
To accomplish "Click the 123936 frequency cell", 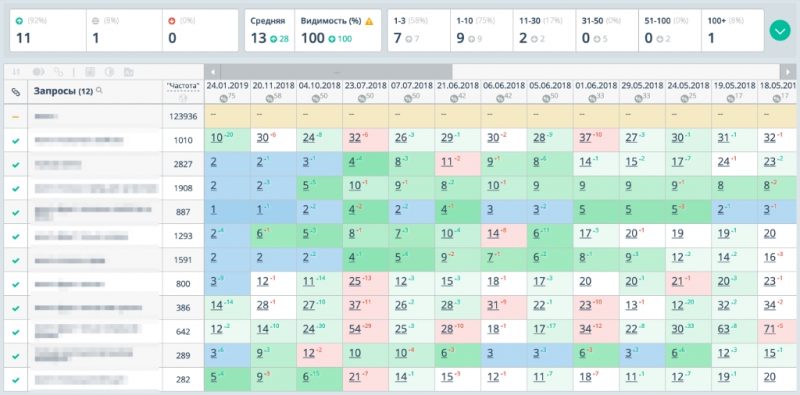I will 183,116.
